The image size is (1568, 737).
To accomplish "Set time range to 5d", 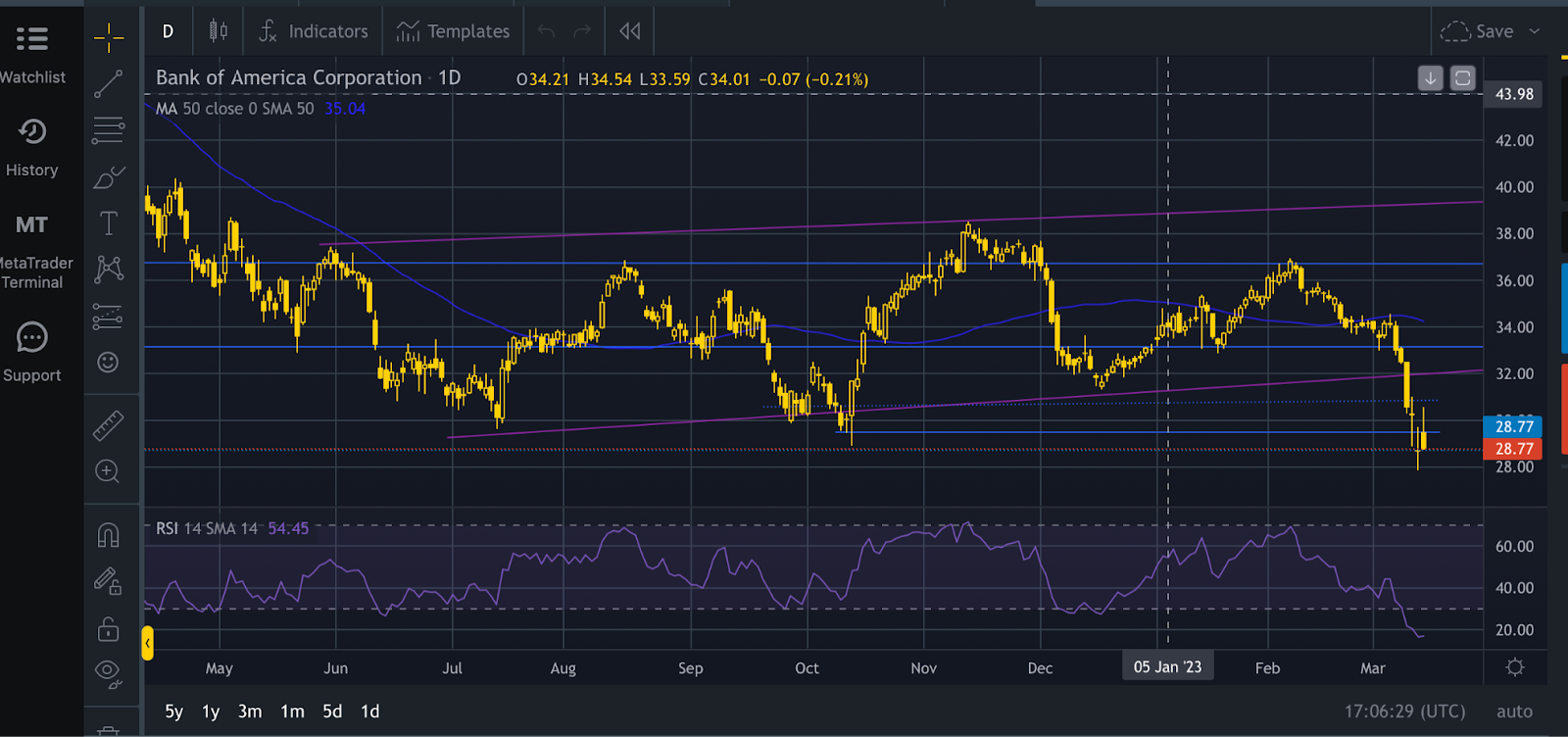I will pyautogui.click(x=332, y=712).
